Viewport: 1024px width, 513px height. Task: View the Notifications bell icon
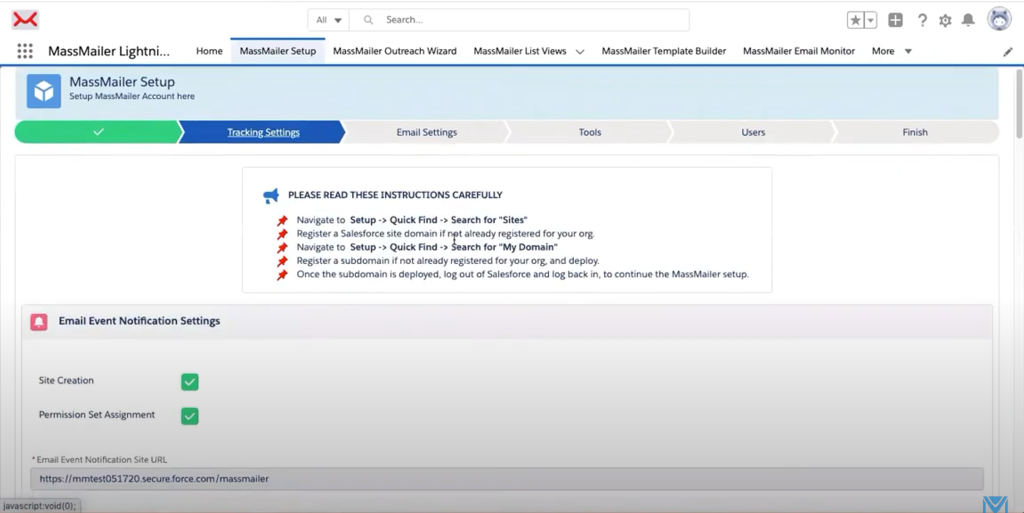tap(968, 20)
